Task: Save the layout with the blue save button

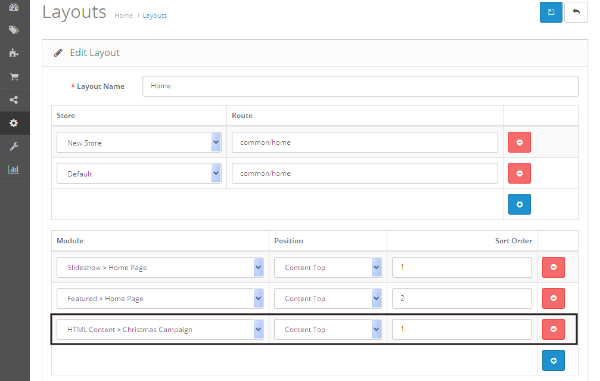Action: (x=551, y=12)
